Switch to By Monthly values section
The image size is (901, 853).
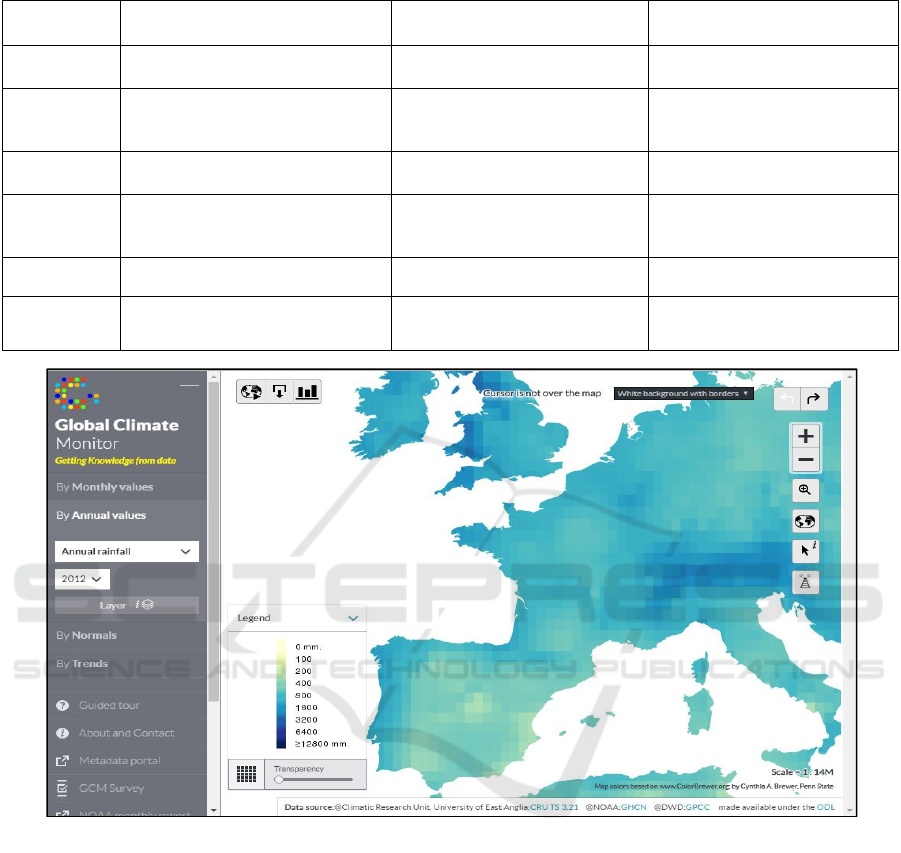click(105, 487)
